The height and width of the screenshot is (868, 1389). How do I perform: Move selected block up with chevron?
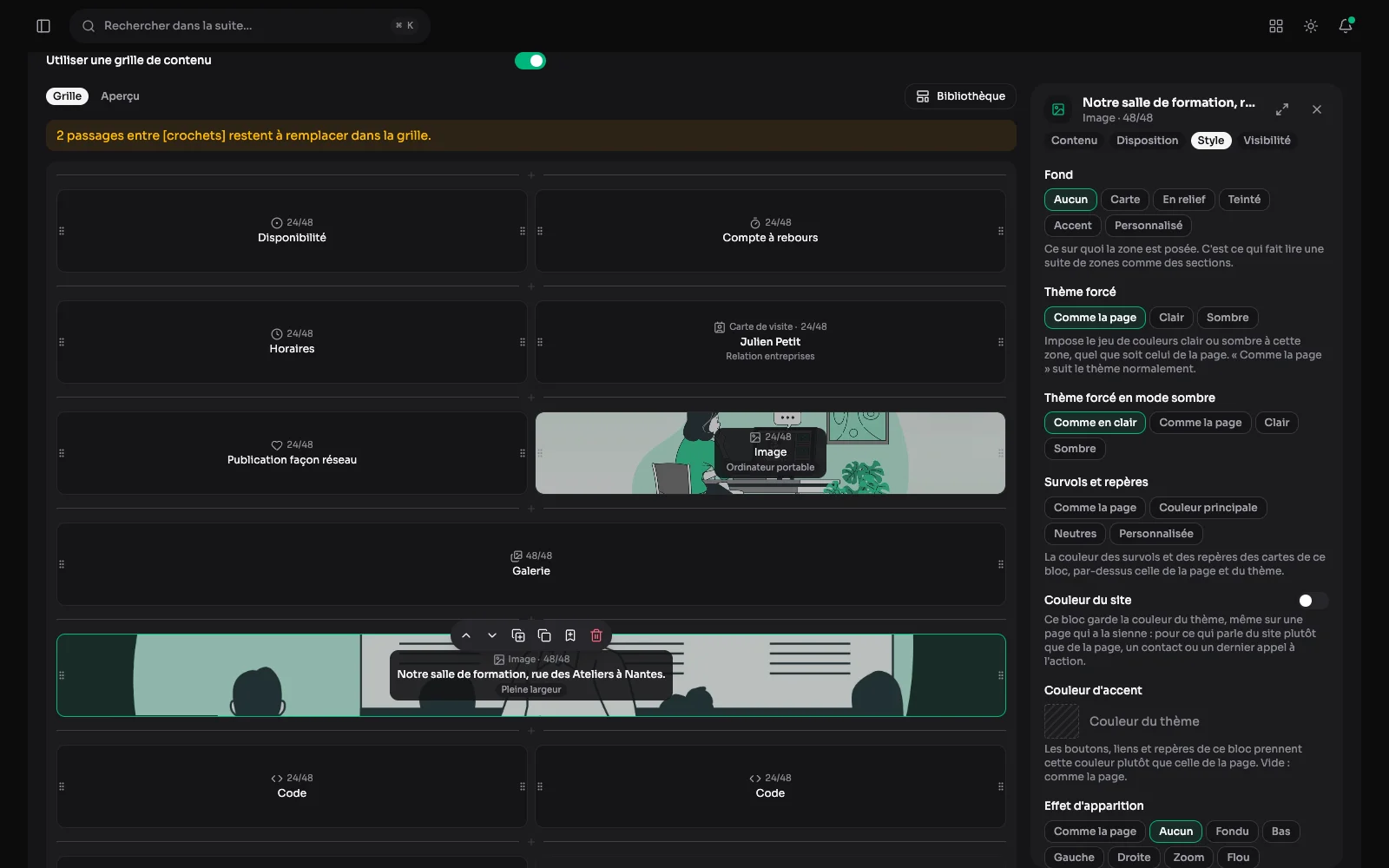466,635
